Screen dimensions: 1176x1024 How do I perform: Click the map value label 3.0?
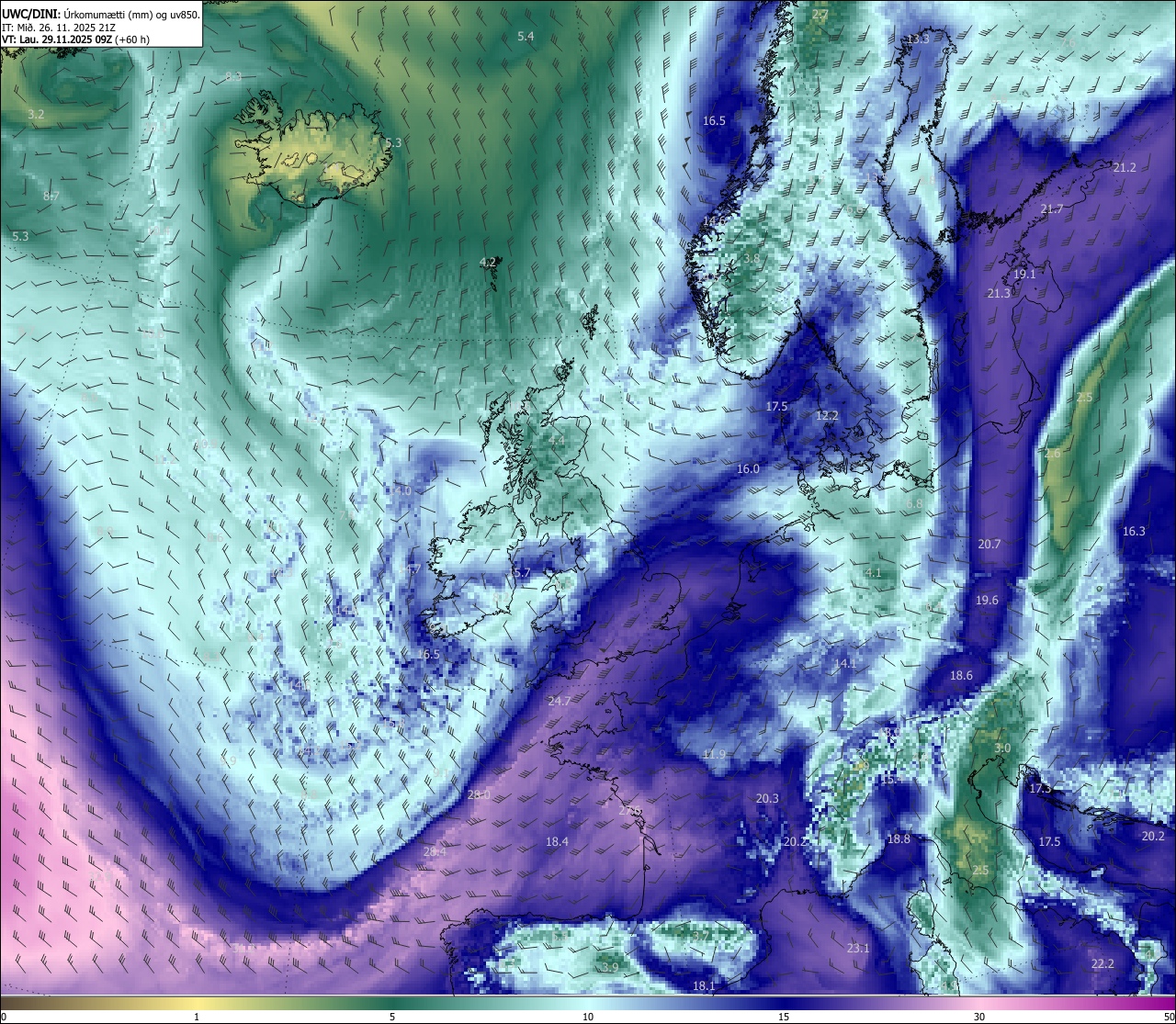click(1002, 748)
